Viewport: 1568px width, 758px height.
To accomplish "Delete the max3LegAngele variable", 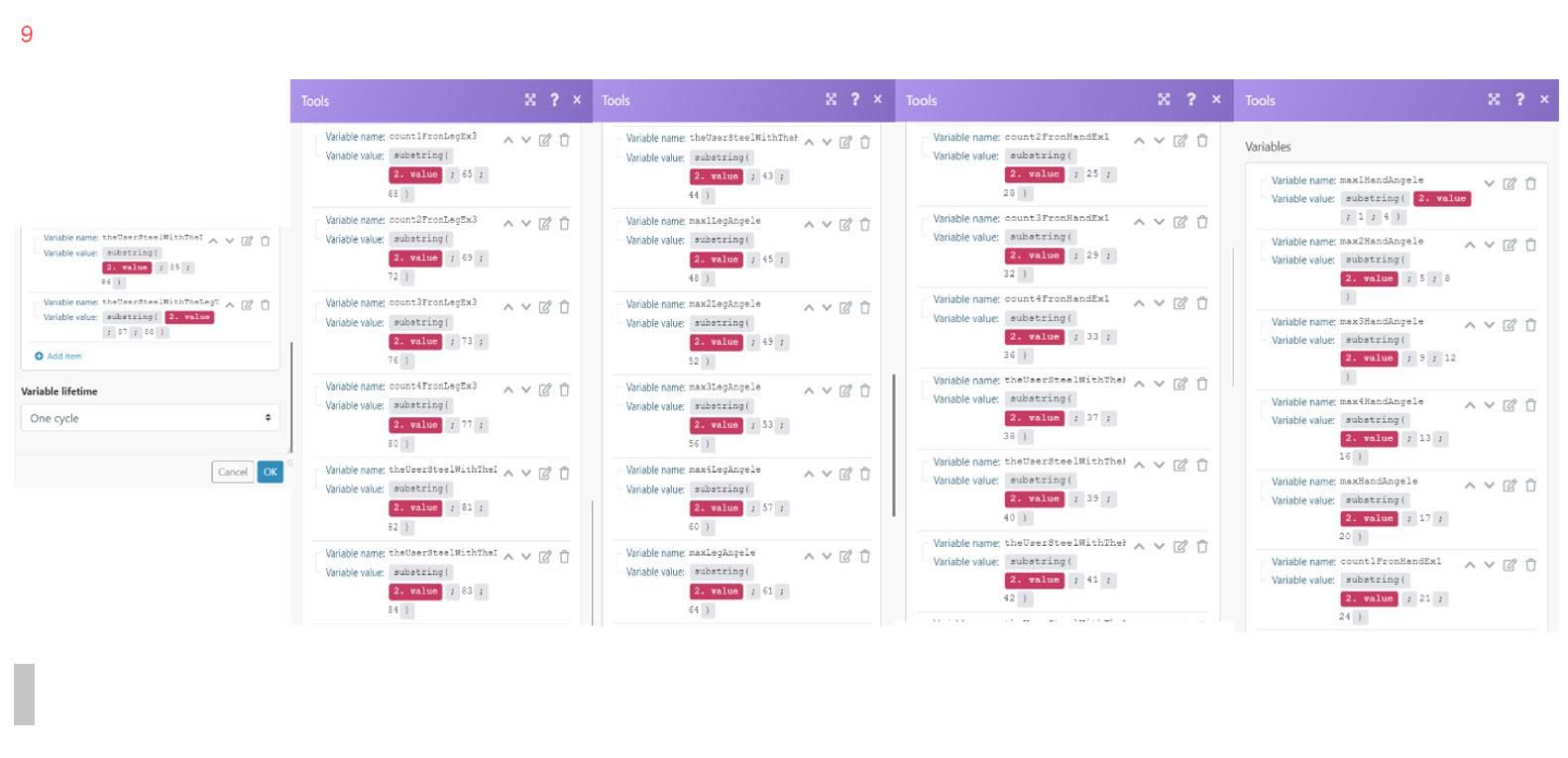I will coord(864,391).
